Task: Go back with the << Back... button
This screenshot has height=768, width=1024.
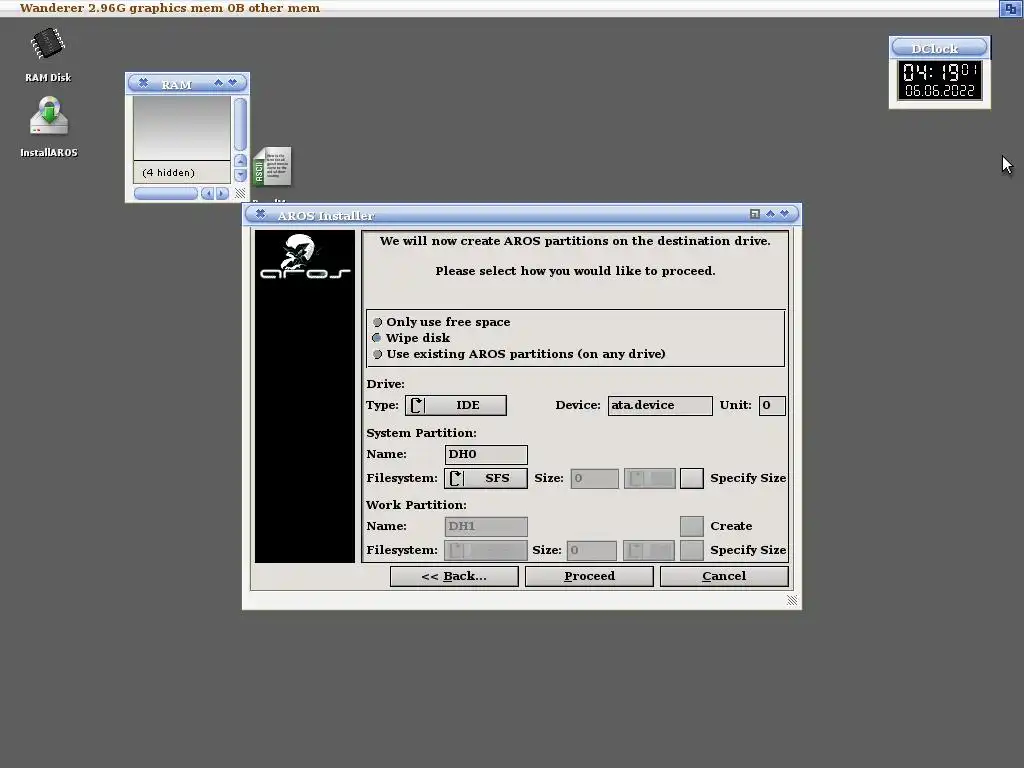Action: [x=454, y=577]
